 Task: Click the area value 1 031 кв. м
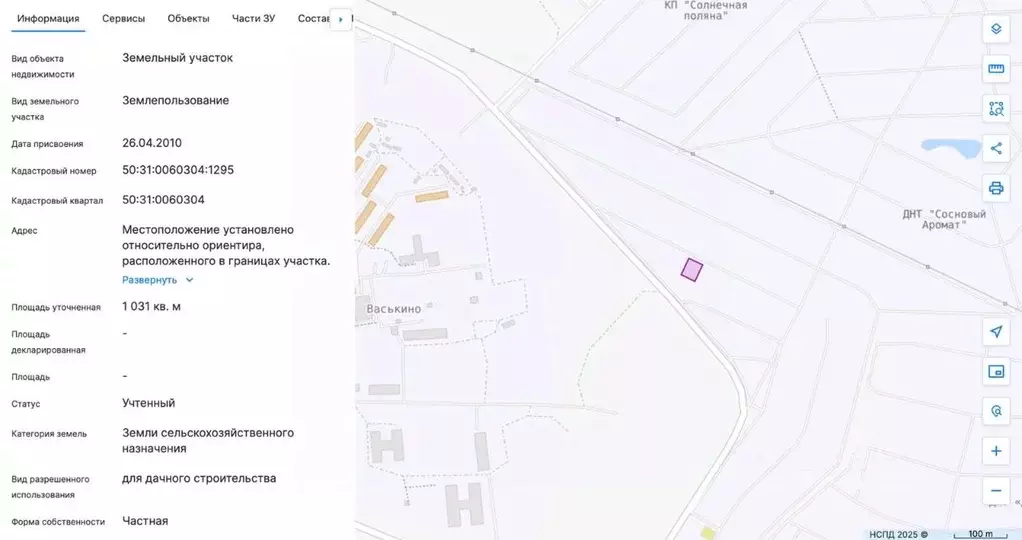(151, 306)
